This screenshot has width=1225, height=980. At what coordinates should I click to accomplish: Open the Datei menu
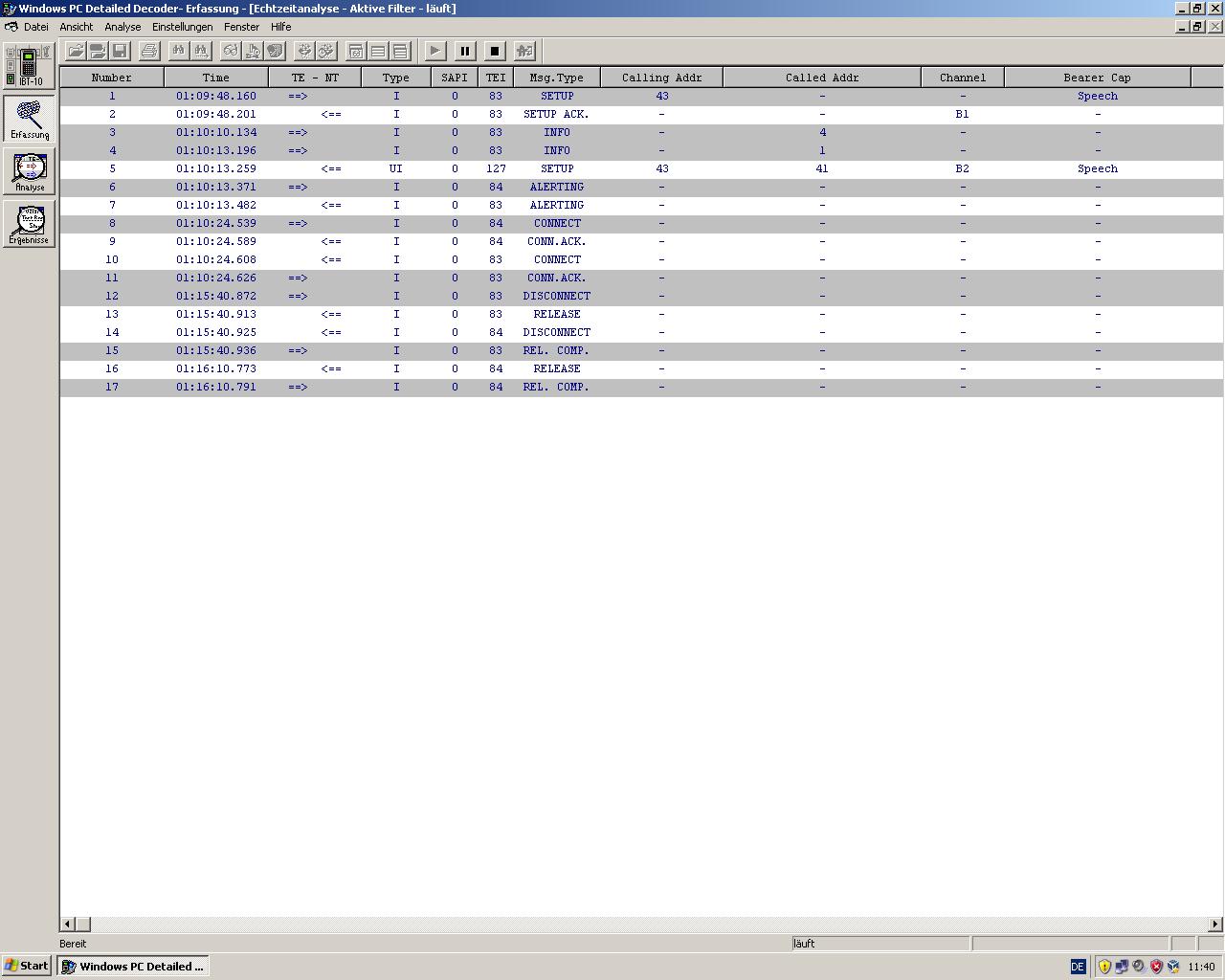[35, 27]
